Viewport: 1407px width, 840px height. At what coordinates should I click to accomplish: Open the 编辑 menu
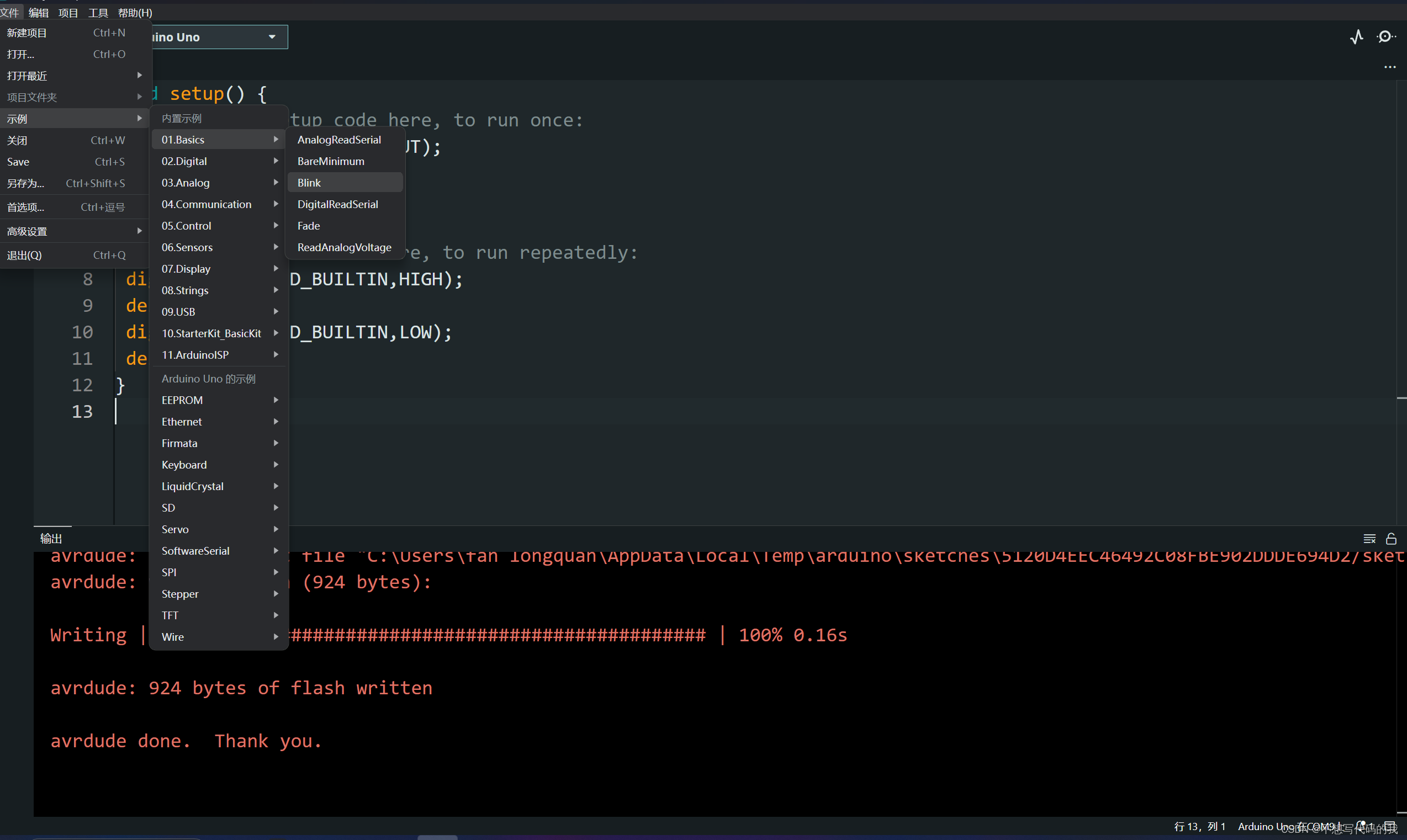[x=39, y=13]
